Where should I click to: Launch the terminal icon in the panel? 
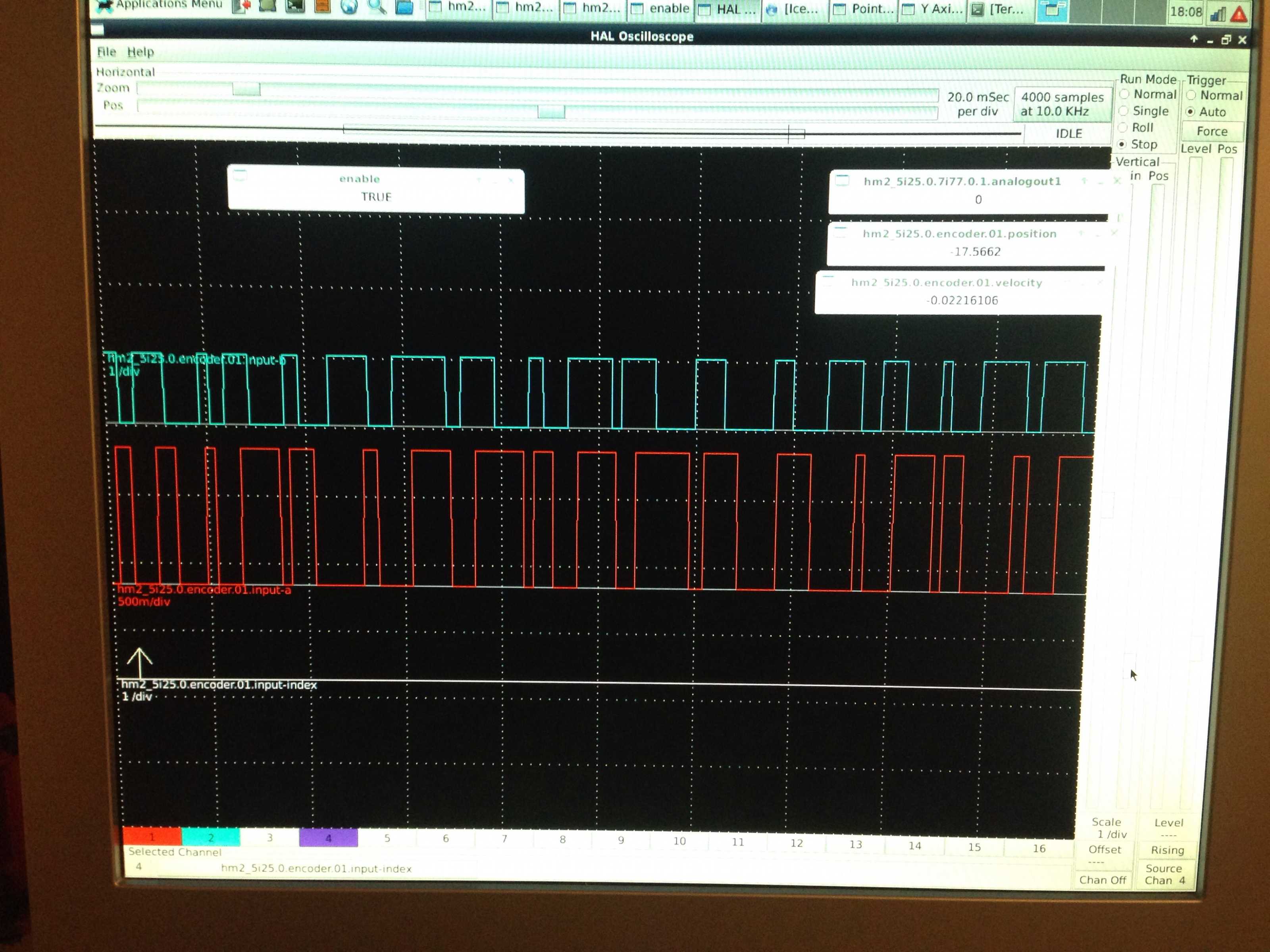tap(295, 6)
